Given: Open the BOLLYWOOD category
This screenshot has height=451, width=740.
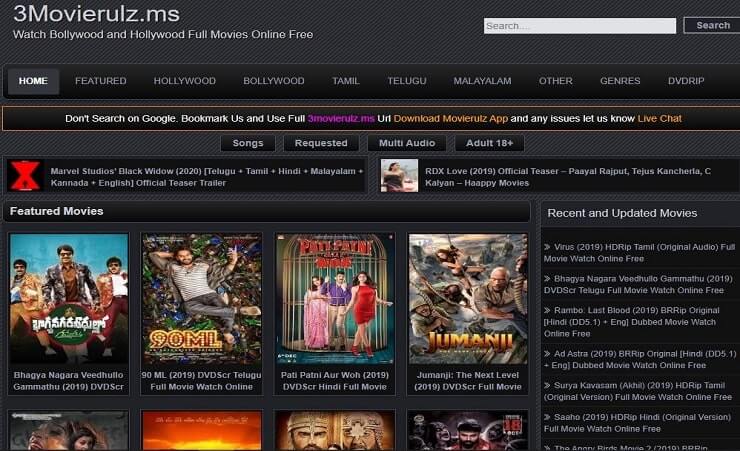Looking at the screenshot, I should point(274,81).
